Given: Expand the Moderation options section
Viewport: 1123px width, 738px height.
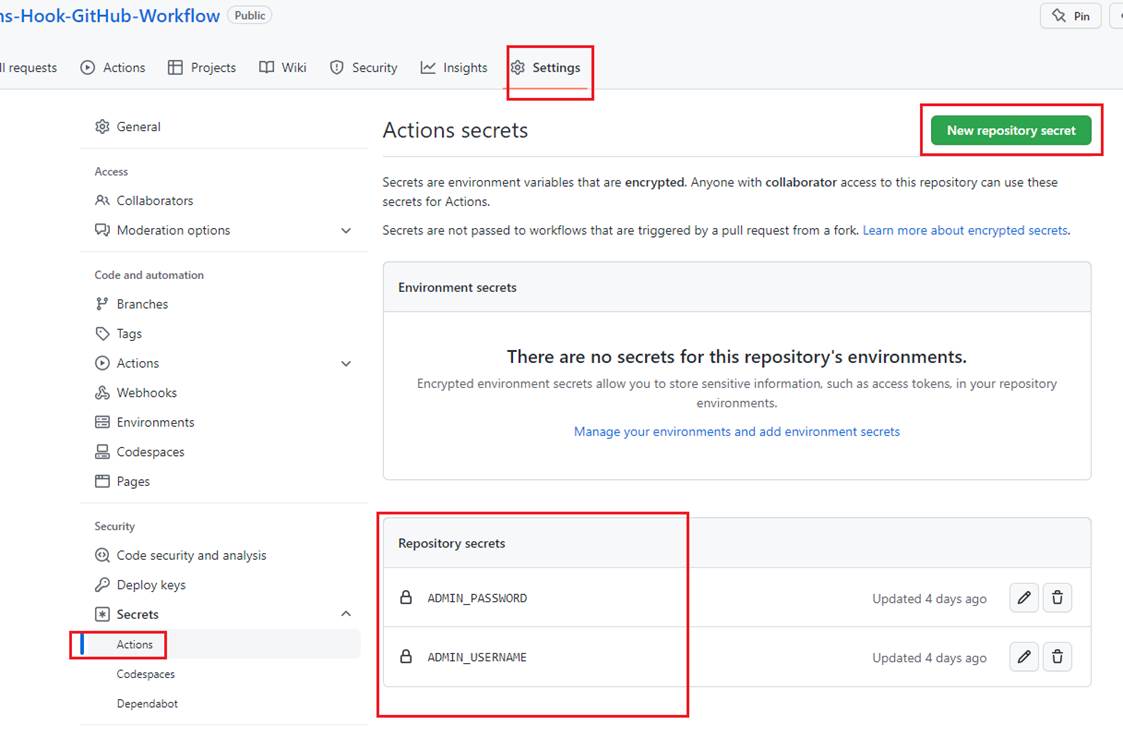Looking at the screenshot, I should (346, 230).
